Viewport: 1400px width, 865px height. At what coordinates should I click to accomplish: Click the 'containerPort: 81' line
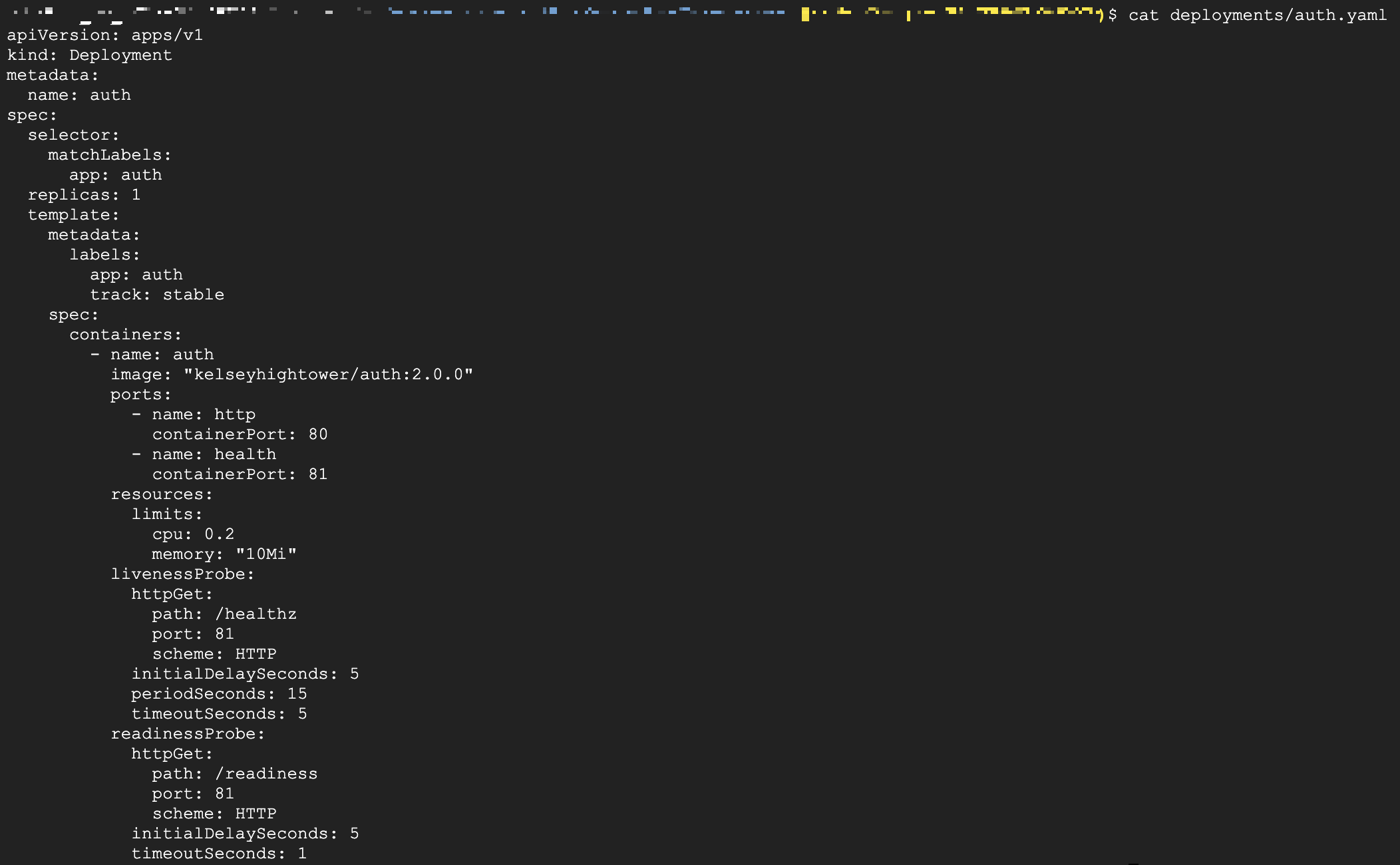(240, 474)
